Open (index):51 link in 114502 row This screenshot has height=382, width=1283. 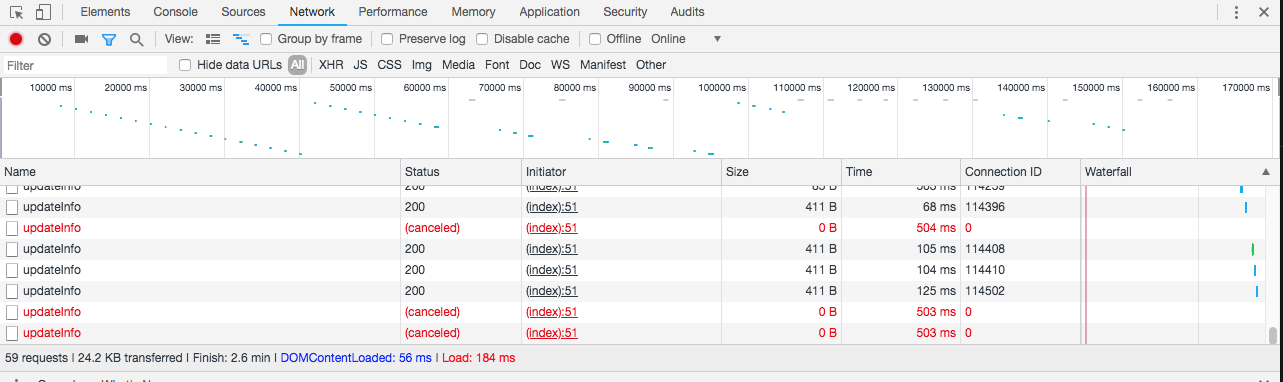[x=552, y=291]
